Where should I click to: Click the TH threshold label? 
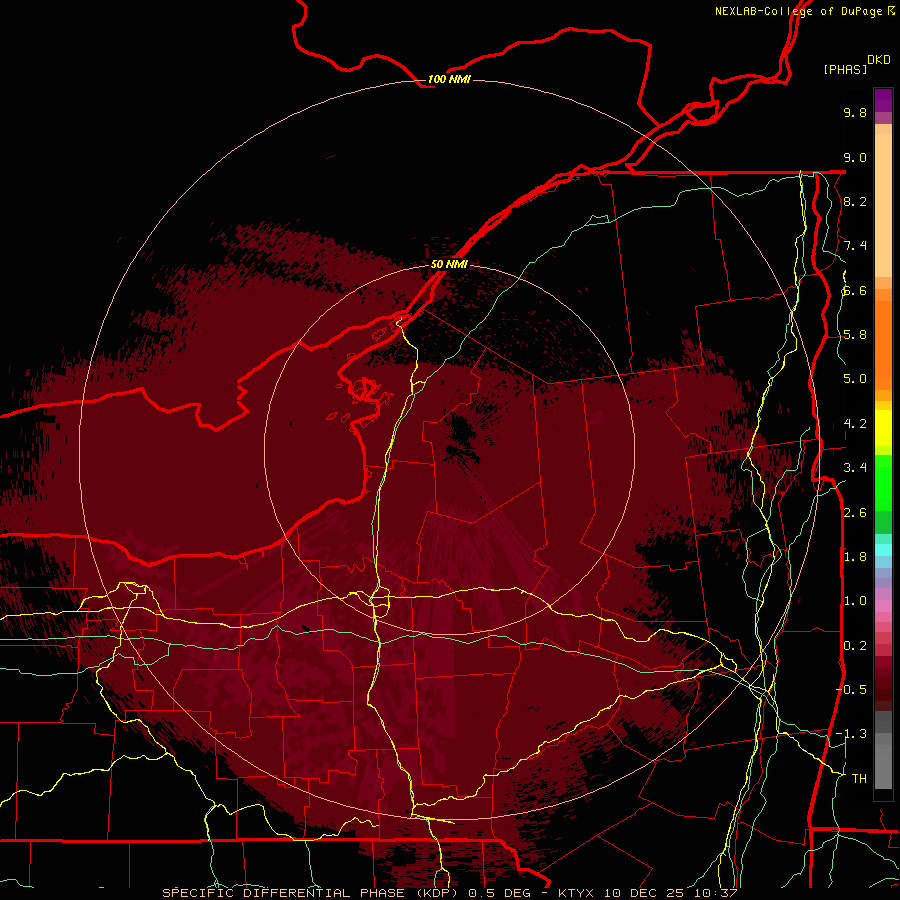[x=859, y=778]
